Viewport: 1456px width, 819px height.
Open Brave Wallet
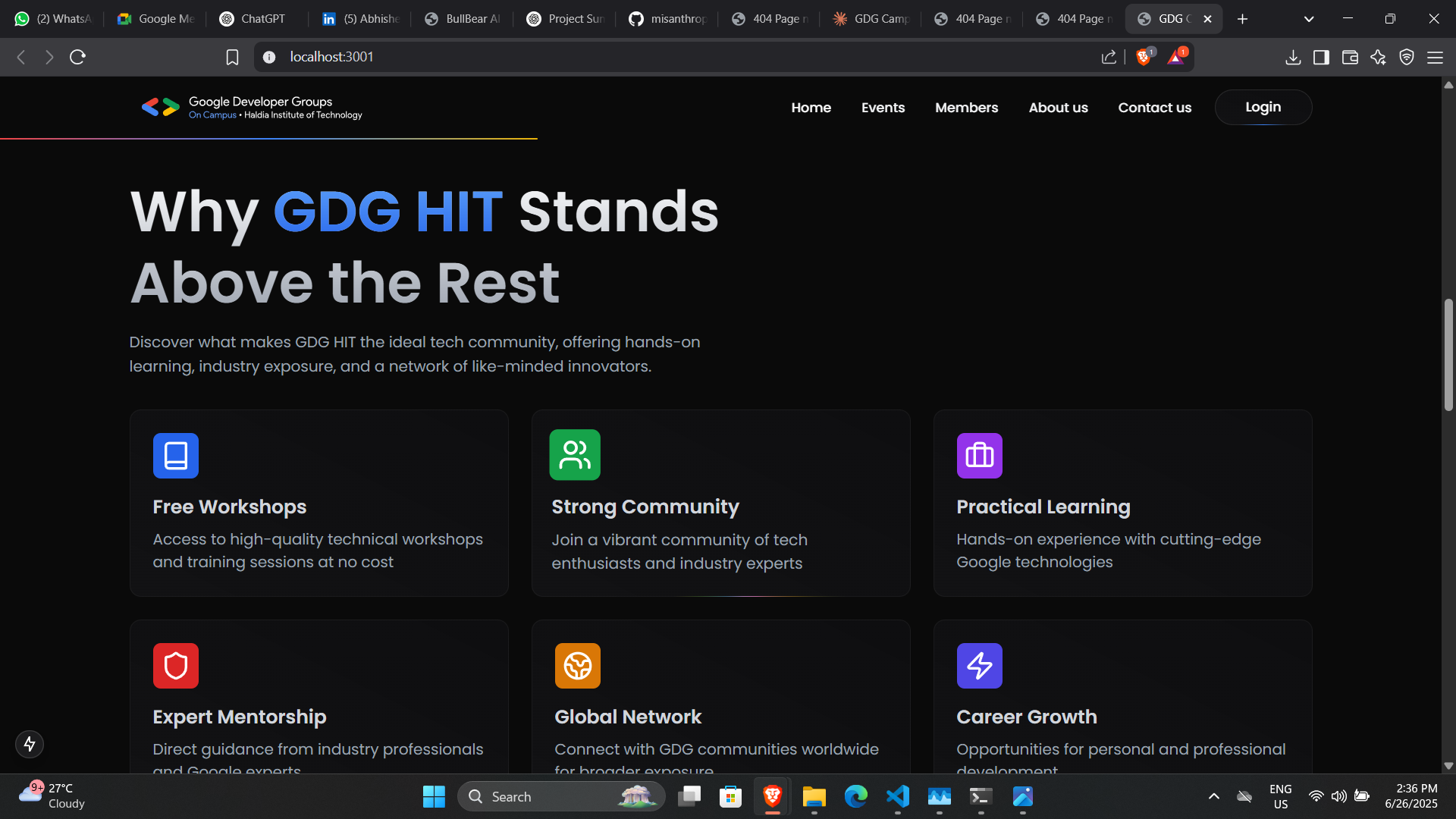pyautogui.click(x=1350, y=57)
